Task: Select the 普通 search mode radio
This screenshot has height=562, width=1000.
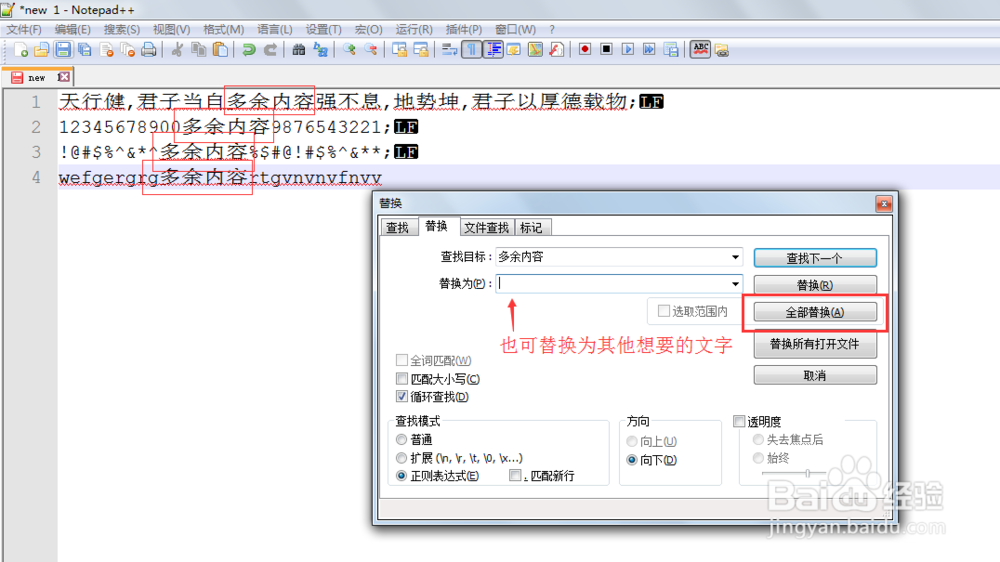Action: 401,440
